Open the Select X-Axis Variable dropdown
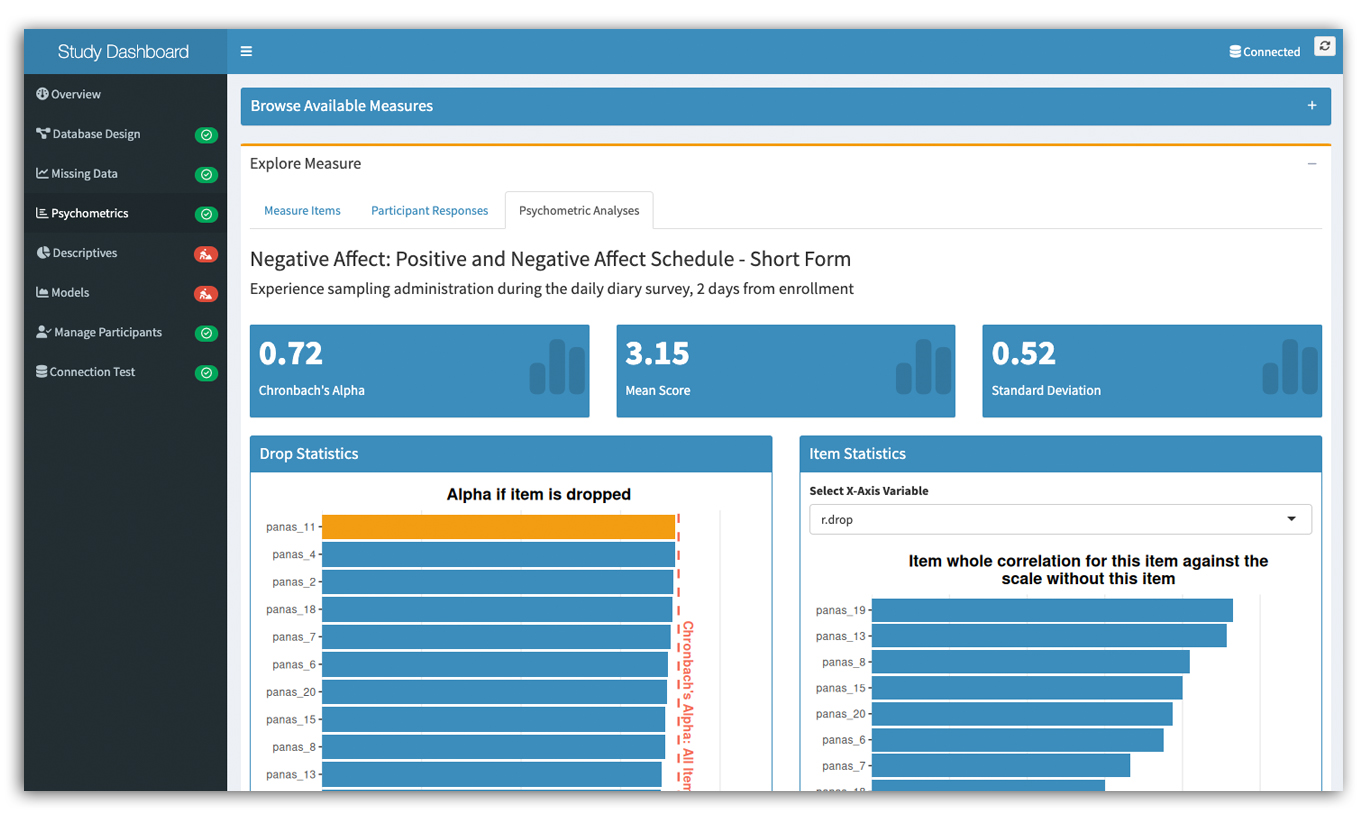The height and width of the screenshot is (820, 1366). pyautogui.click(x=1060, y=519)
